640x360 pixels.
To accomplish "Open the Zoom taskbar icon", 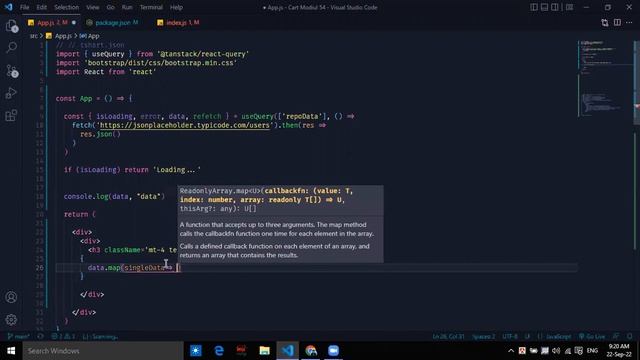I will click(333, 351).
